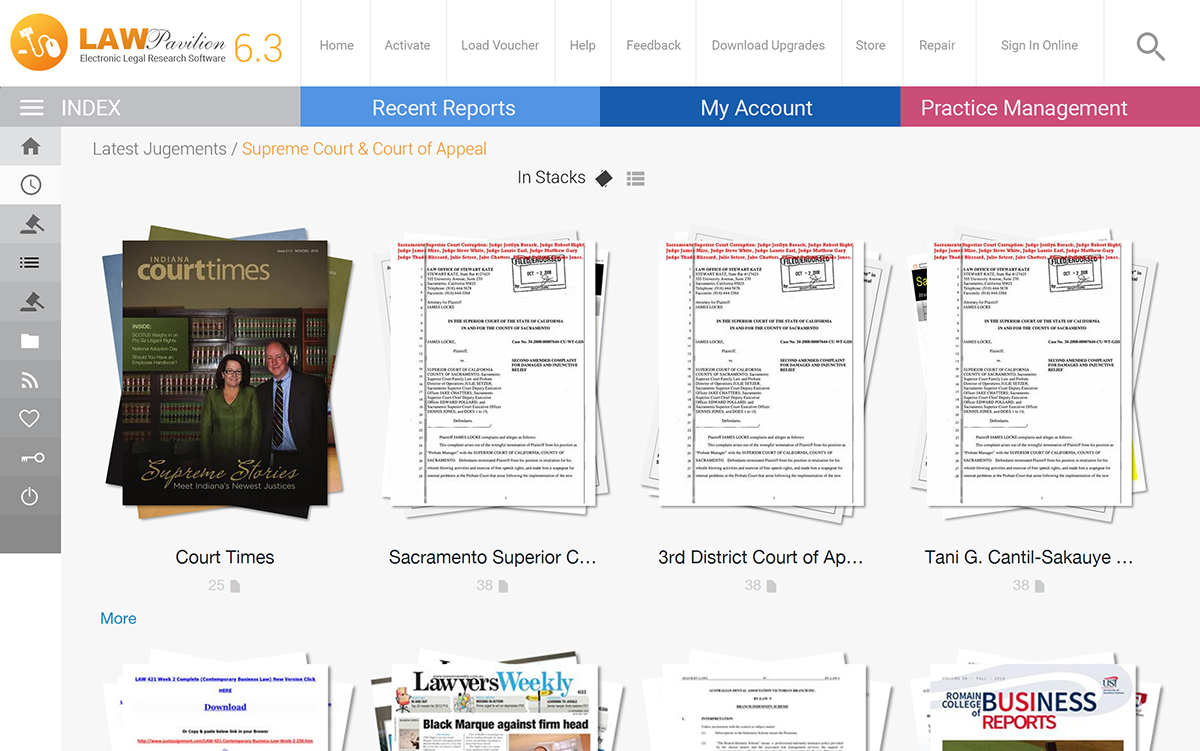Screen dimensions: 1200x751
Task: Switch to list view icon
Action: 635,178
